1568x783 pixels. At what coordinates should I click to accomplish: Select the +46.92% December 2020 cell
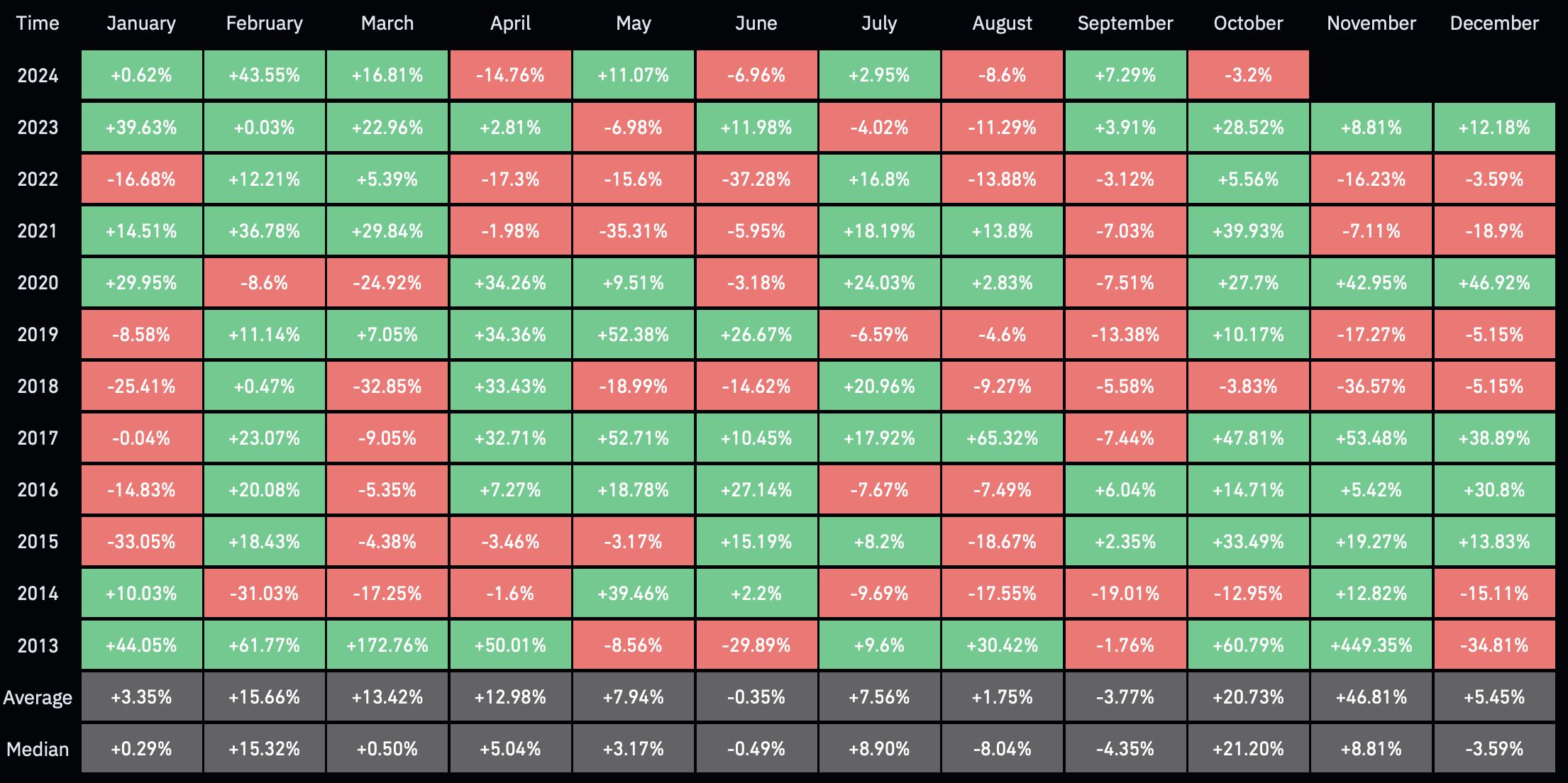1494,283
